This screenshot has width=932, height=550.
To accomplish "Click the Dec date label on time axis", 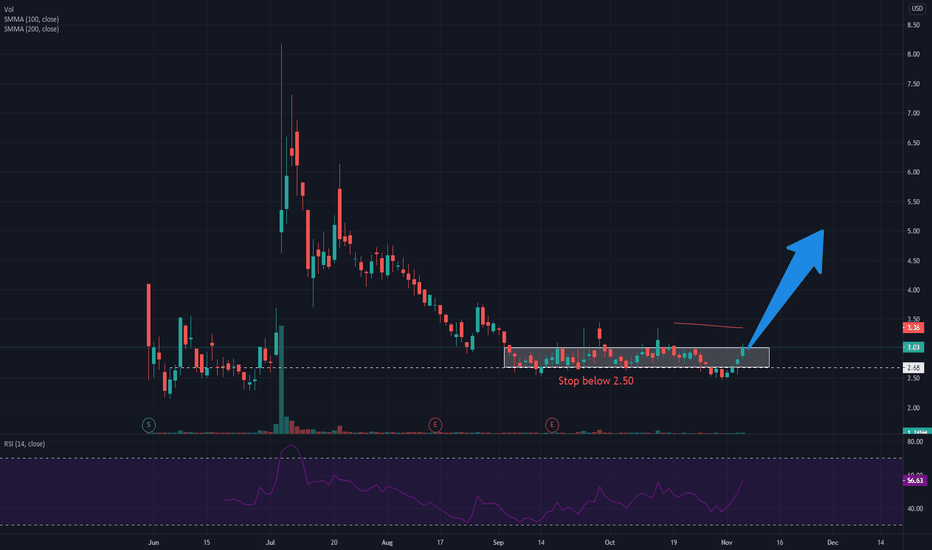I will 833,542.
